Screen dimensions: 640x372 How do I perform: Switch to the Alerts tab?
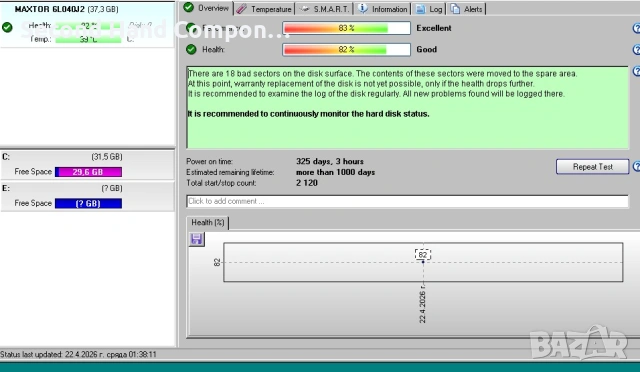click(467, 9)
